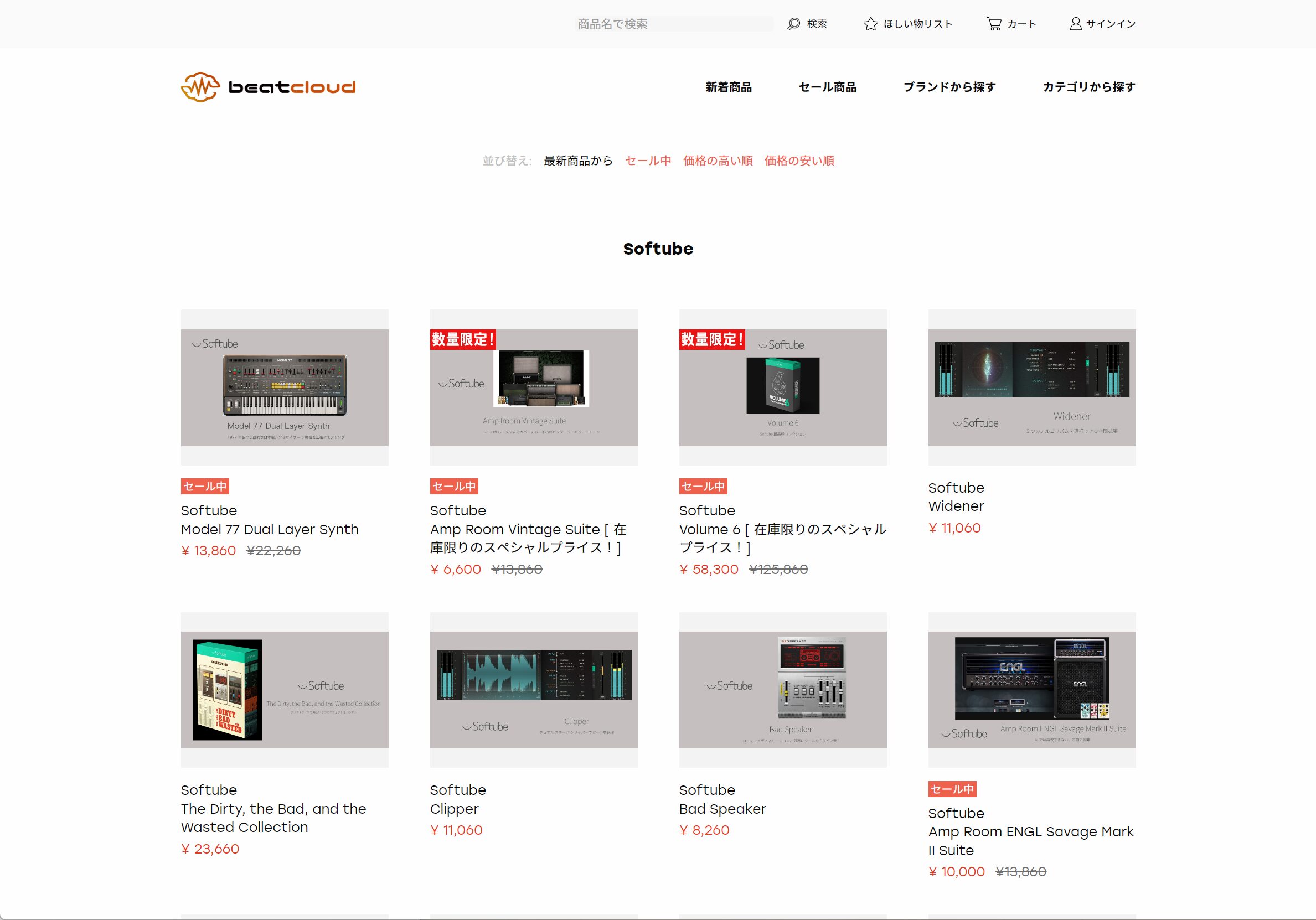Click price ¥ 10,000

(x=956, y=871)
